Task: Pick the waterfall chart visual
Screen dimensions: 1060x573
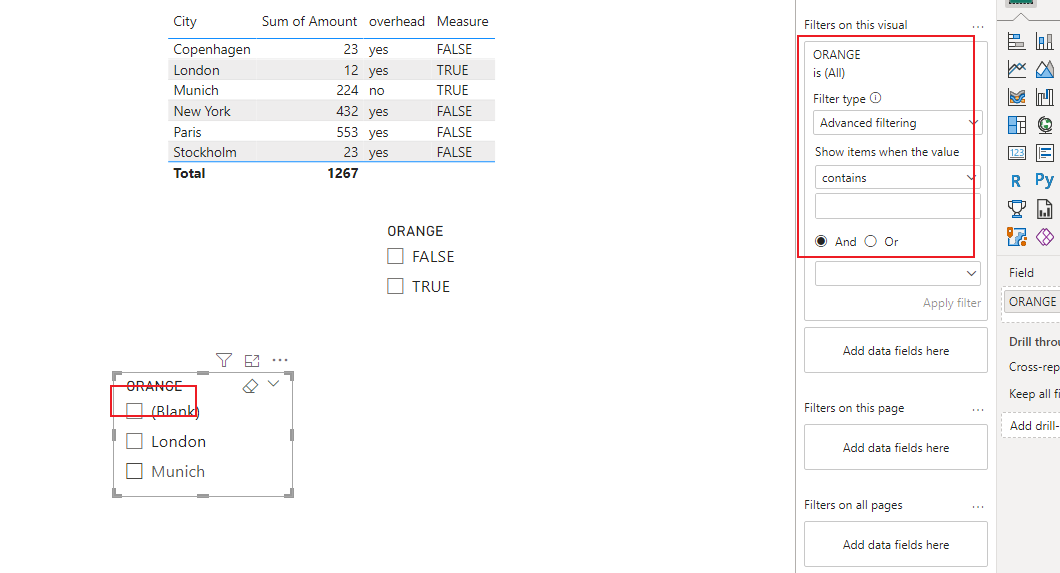Action: tap(1044, 97)
